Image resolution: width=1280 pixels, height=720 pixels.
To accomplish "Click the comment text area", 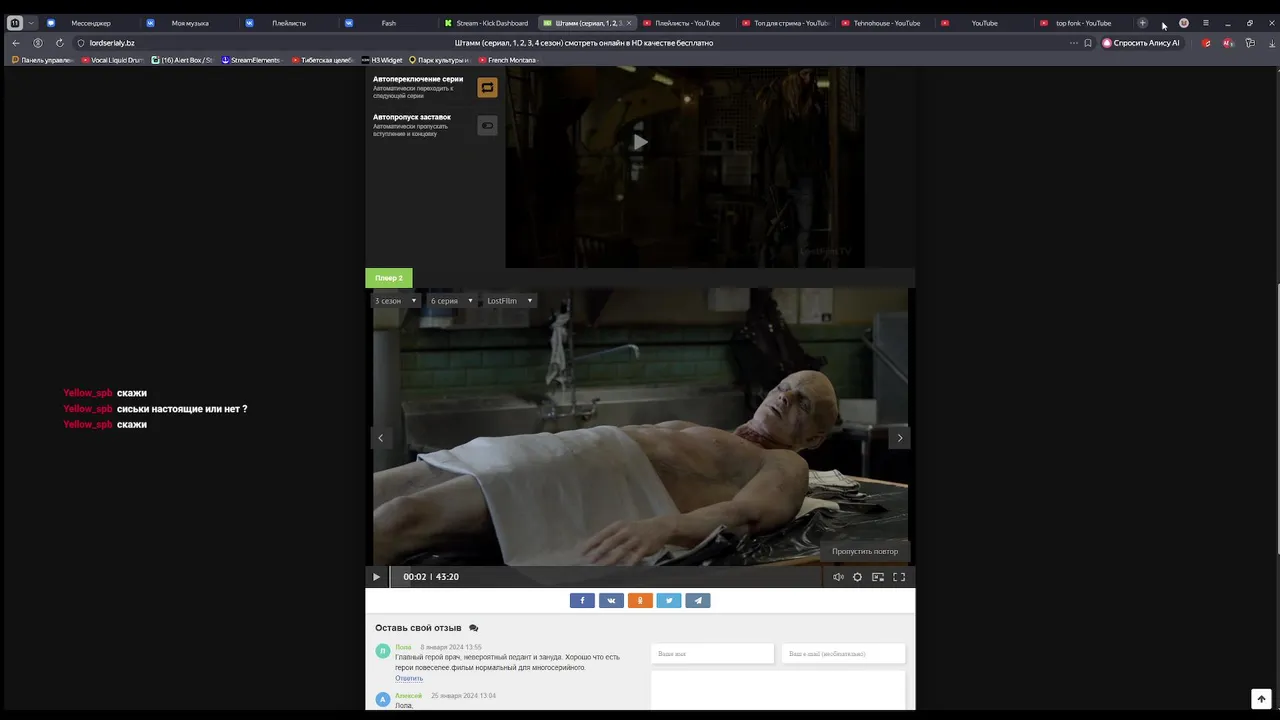I will (x=778, y=690).
